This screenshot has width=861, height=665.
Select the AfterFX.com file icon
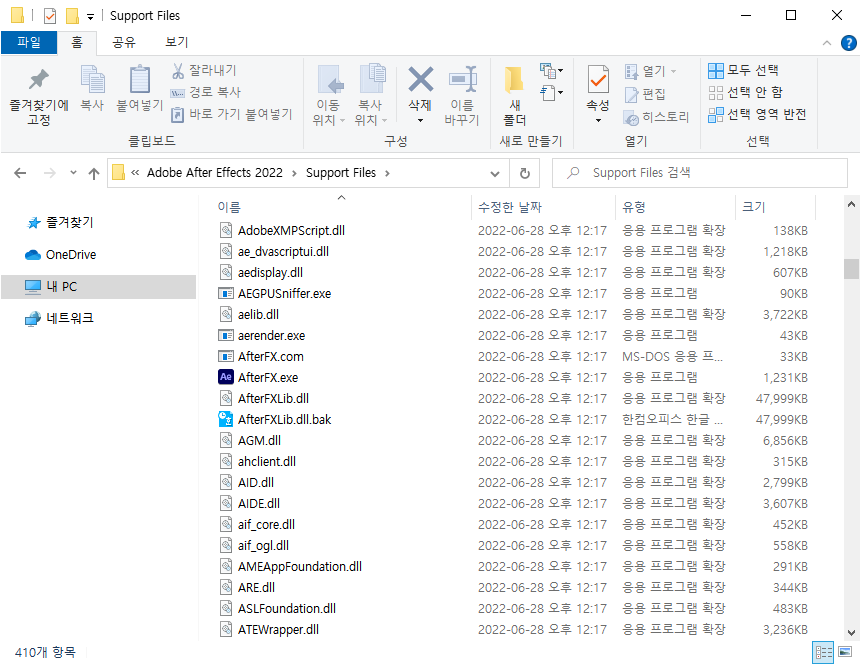226,356
